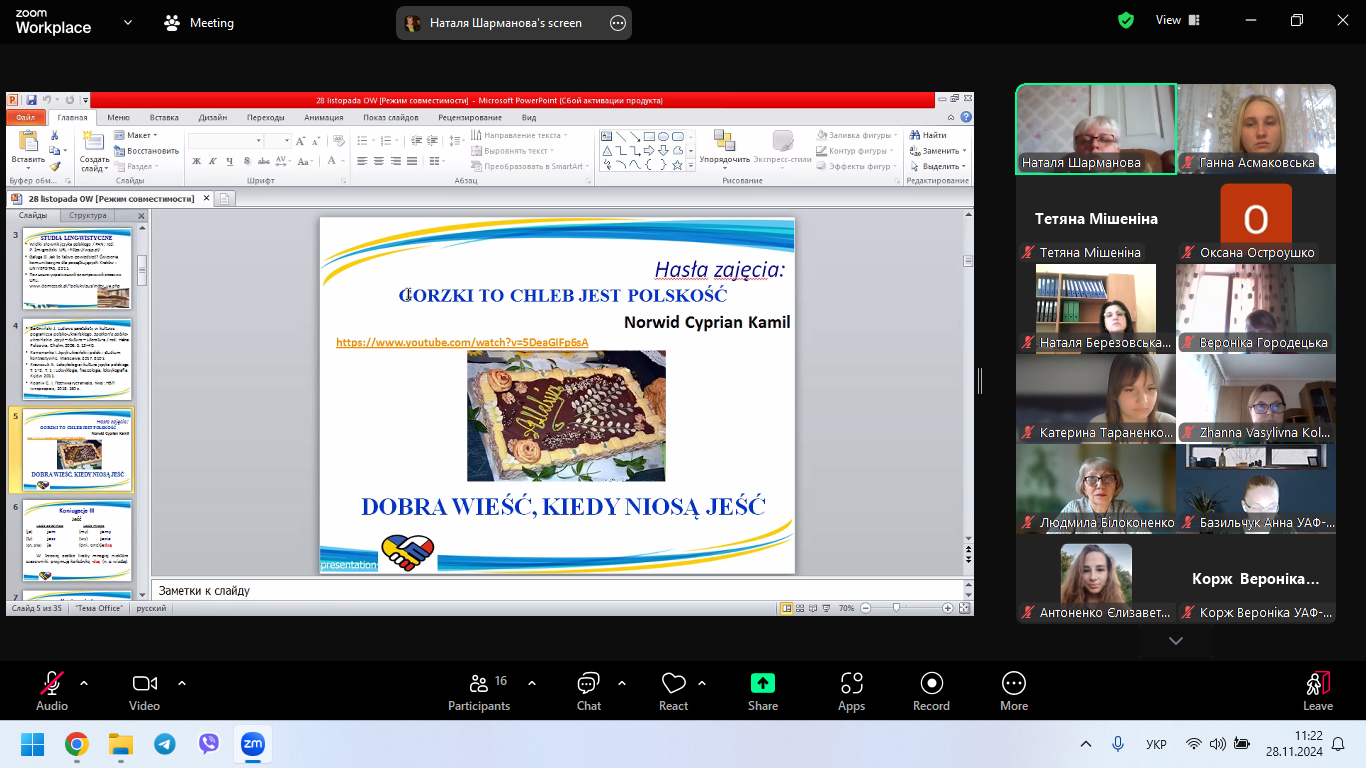The height and width of the screenshot is (768, 1366).
Task: Open Audio options caret next to microphone
Action: pyautogui.click(x=84, y=683)
